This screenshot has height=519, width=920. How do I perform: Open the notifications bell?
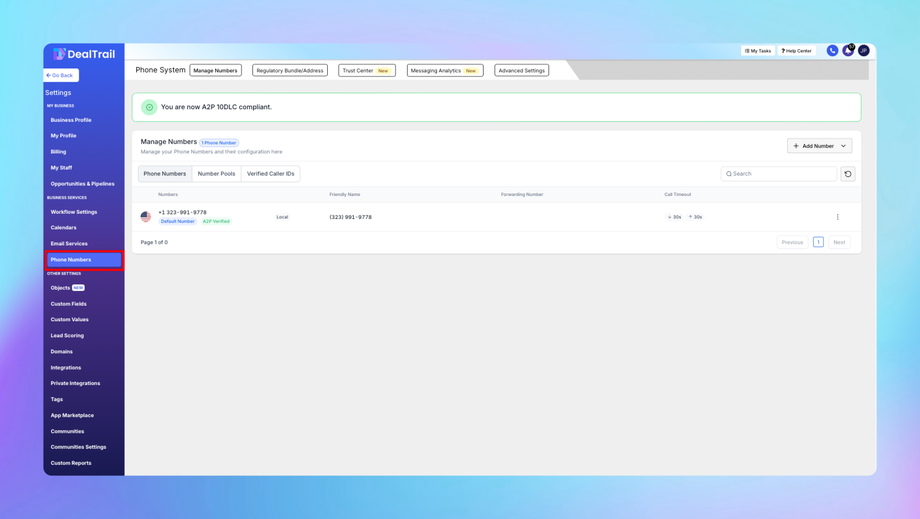click(848, 51)
